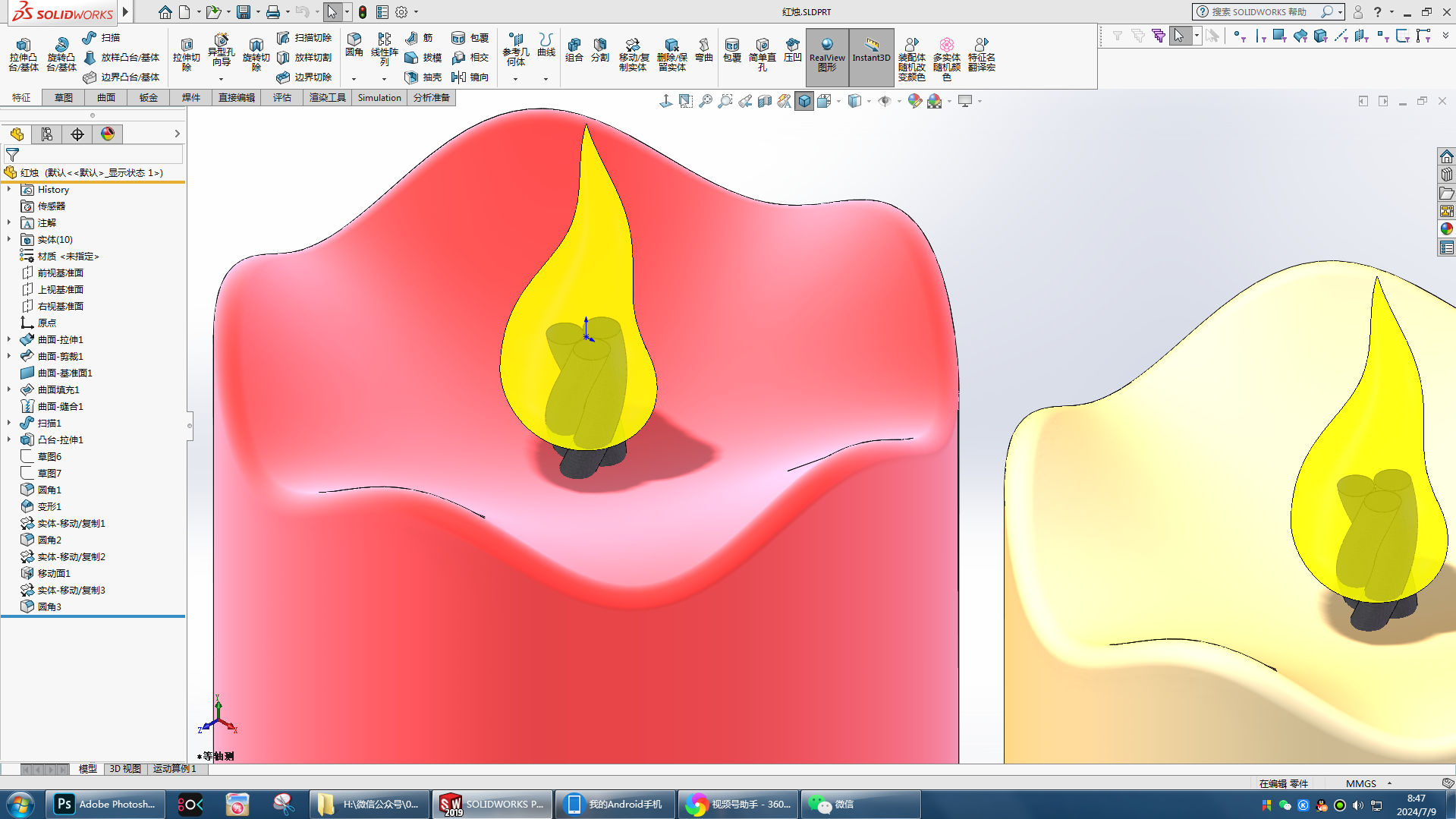Choose the 拔模 draft tool
This screenshot has height=819, width=1456.
click(423, 57)
